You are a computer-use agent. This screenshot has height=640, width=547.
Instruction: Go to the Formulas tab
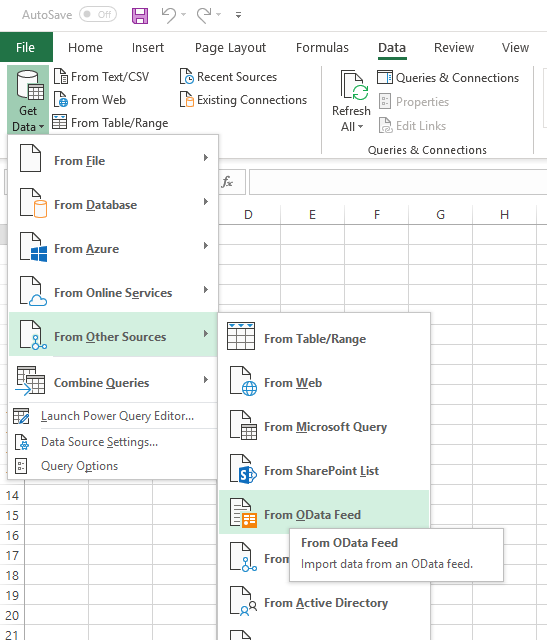(322, 47)
